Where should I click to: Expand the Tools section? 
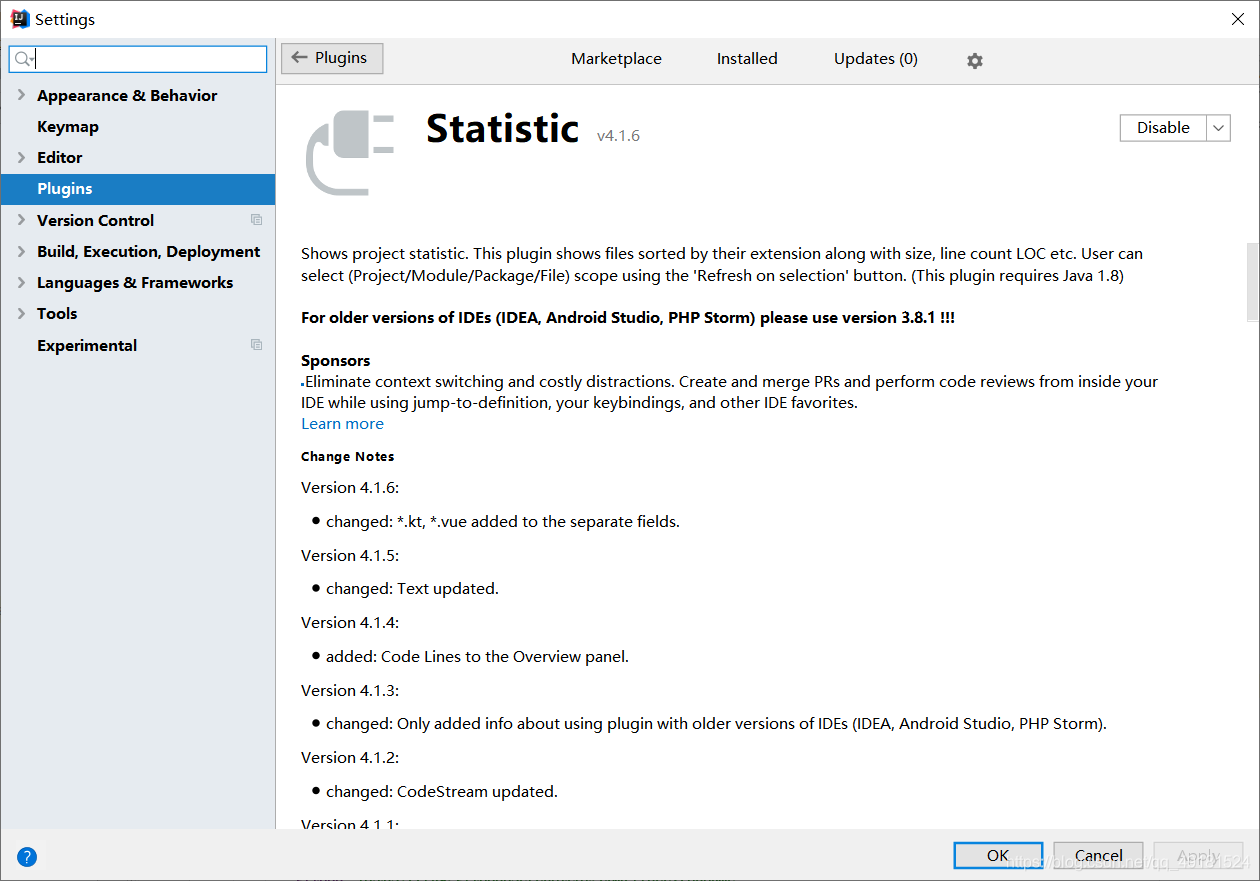point(20,313)
